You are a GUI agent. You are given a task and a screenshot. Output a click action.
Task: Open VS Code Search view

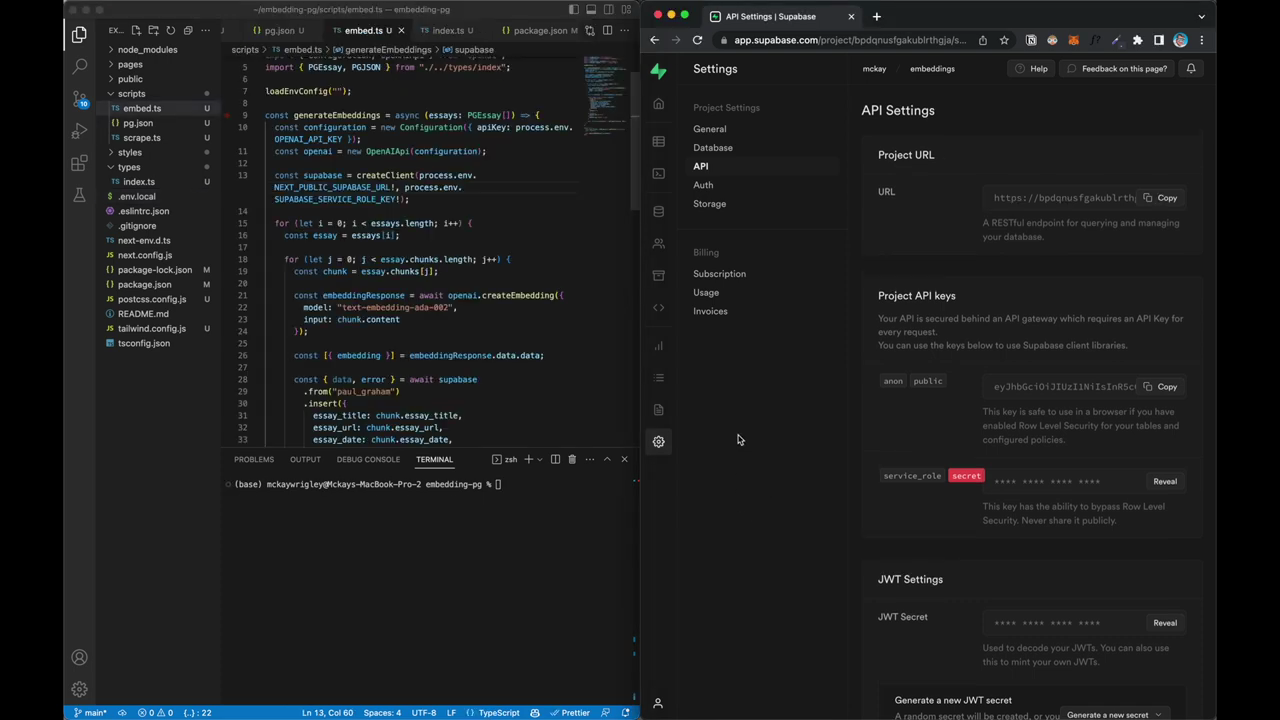click(79, 67)
